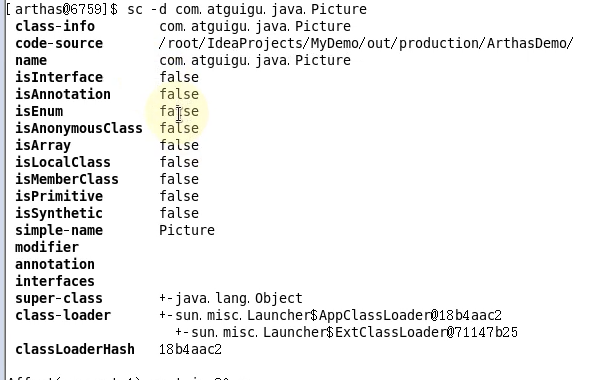Click the isEnum false value
Screen dimensions: 596x380
pos(179,111)
